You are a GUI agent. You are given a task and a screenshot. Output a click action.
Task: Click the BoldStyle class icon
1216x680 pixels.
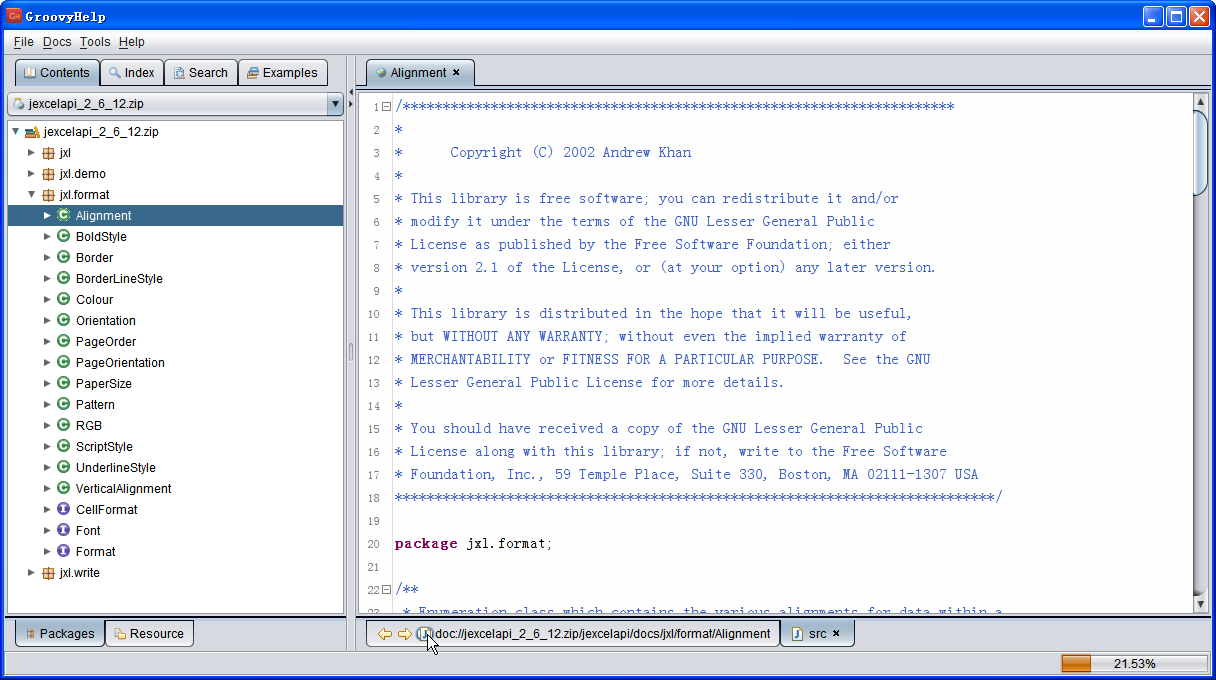click(x=63, y=236)
